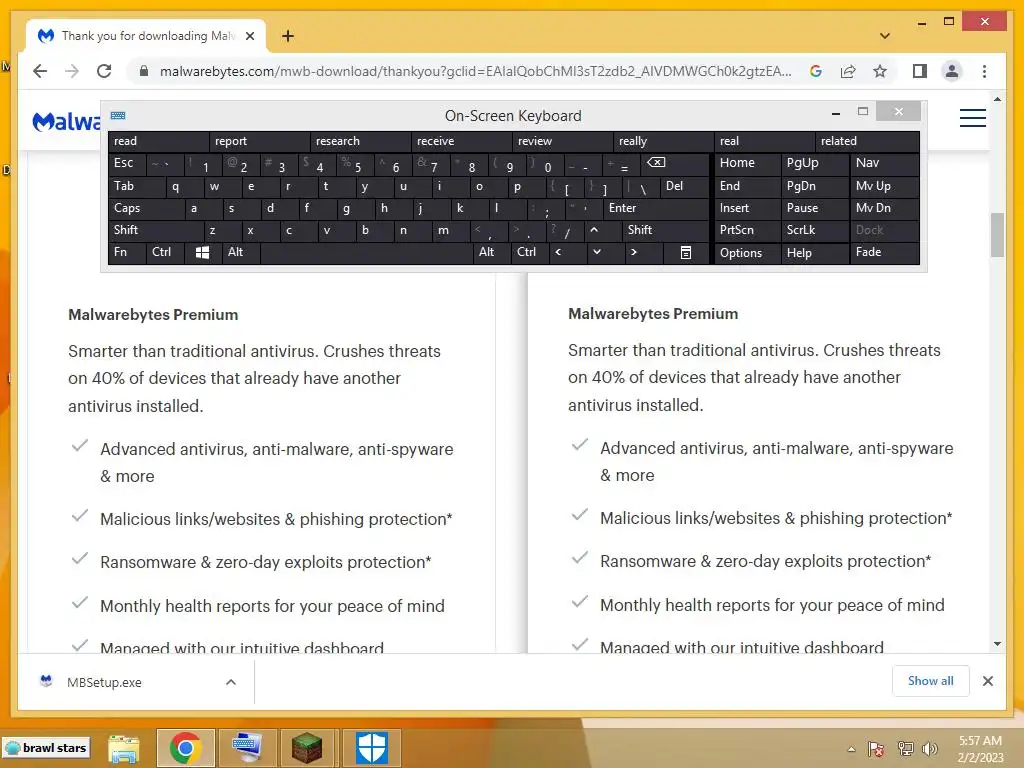1024x768 pixels.
Task: Click the volume speaker tray icon
Action: tap(929, 749)
